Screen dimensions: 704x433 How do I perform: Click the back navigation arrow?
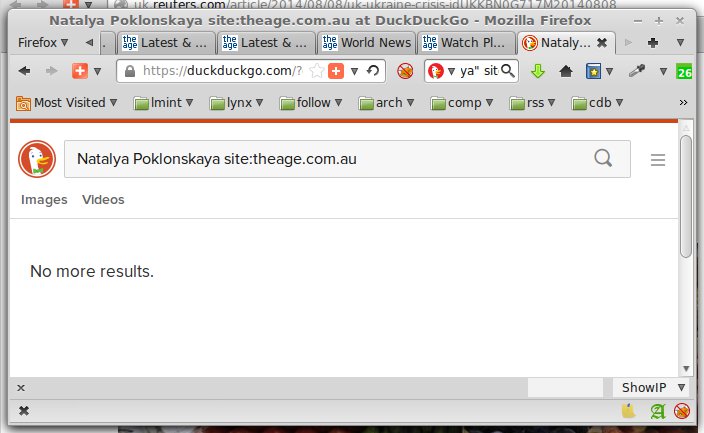(25, 71)
